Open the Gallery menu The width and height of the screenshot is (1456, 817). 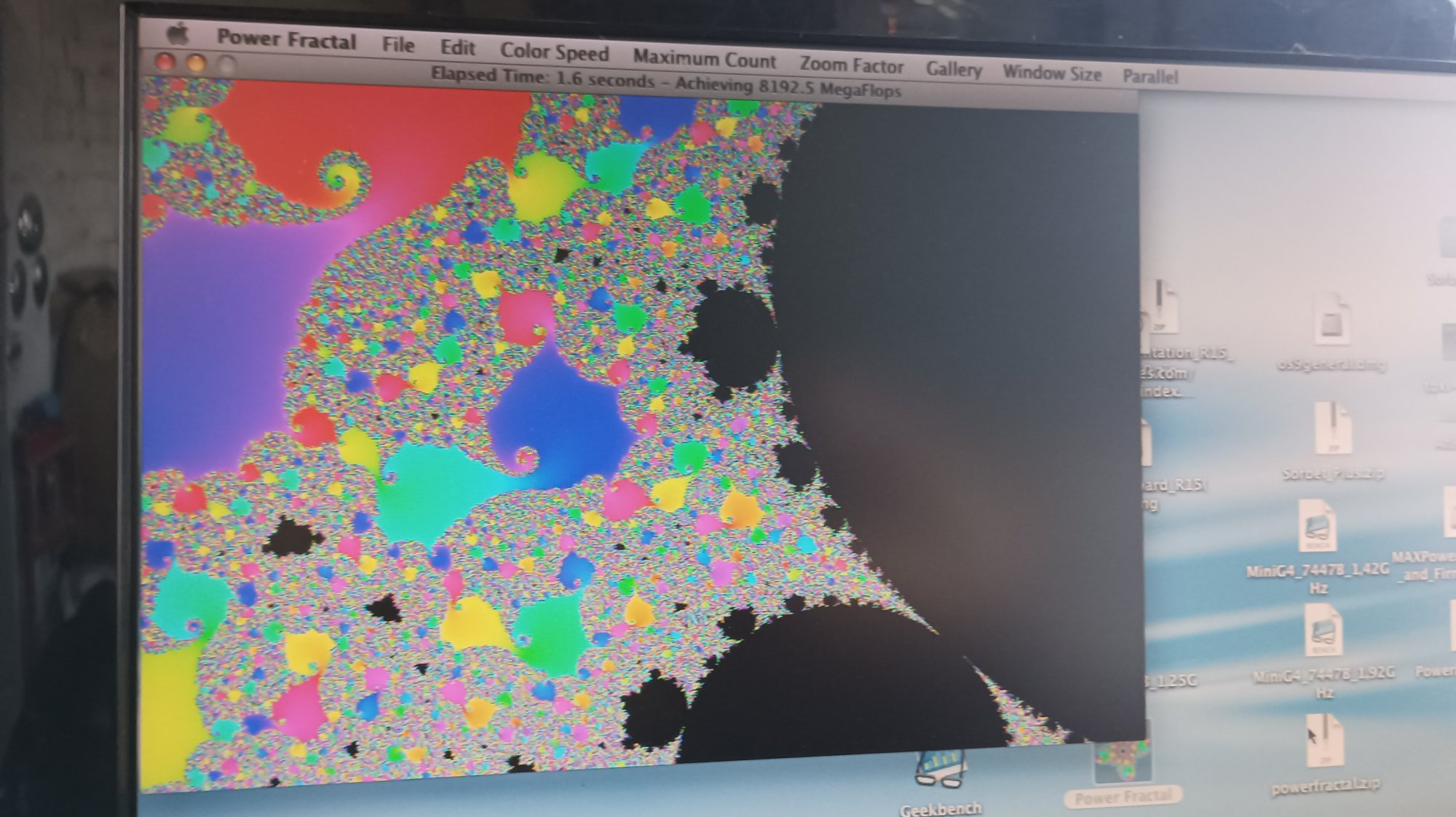pyautogui.click(x=953, y=70)
